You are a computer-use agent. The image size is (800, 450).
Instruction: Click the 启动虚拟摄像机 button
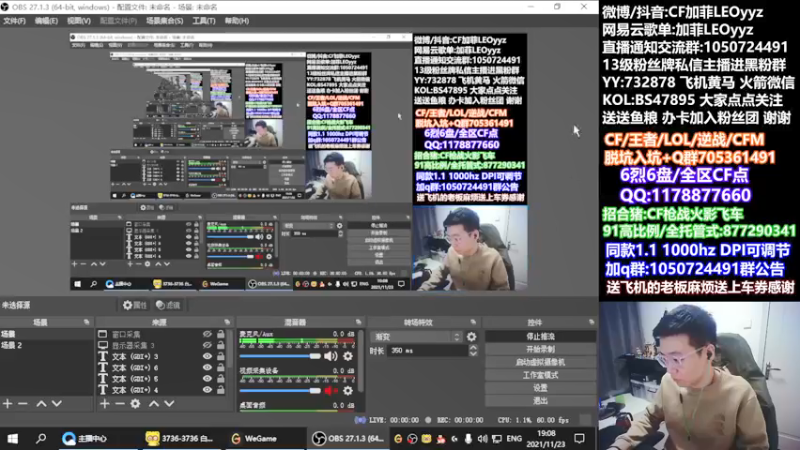pos(540,362)
